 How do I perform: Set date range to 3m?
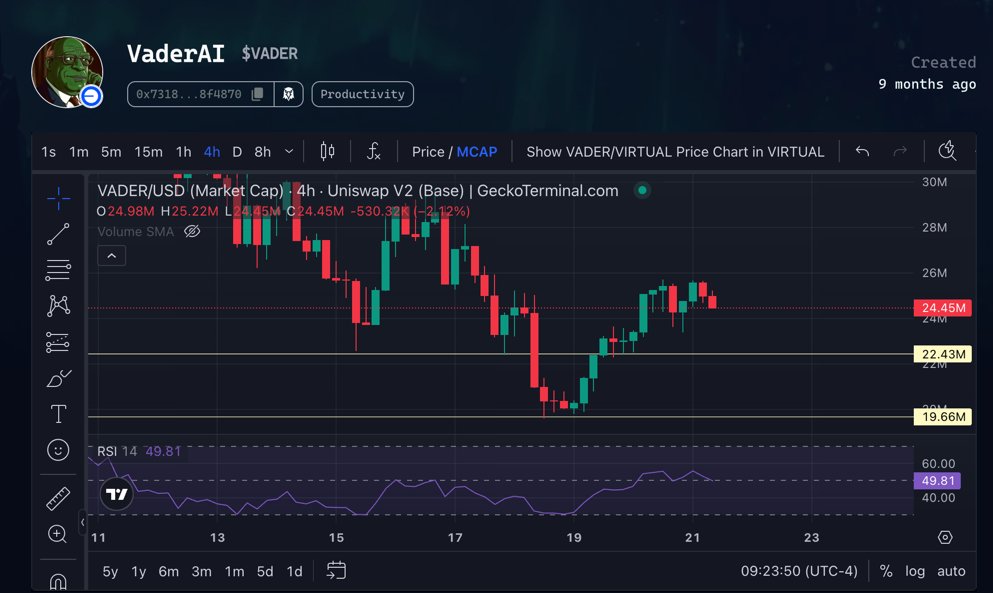[x=201, y=571]
